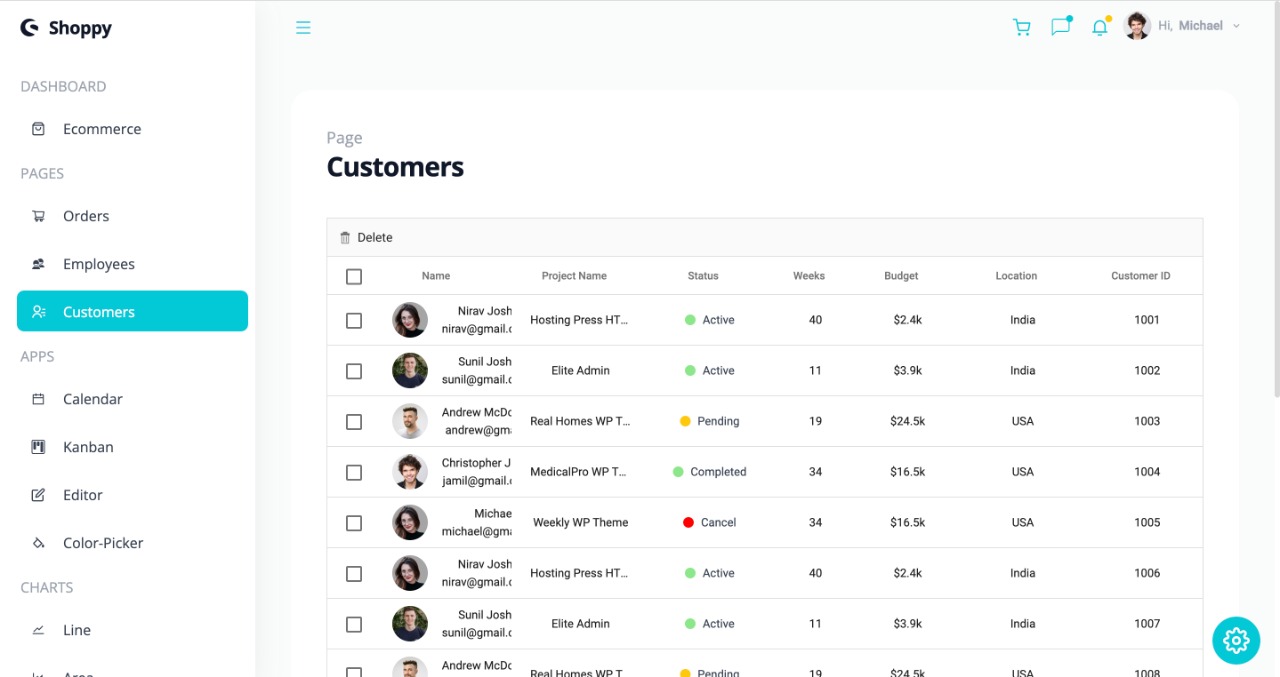Toggle the hamburger sidebar menu
The image size is (1280, 677).
point(303,28)
